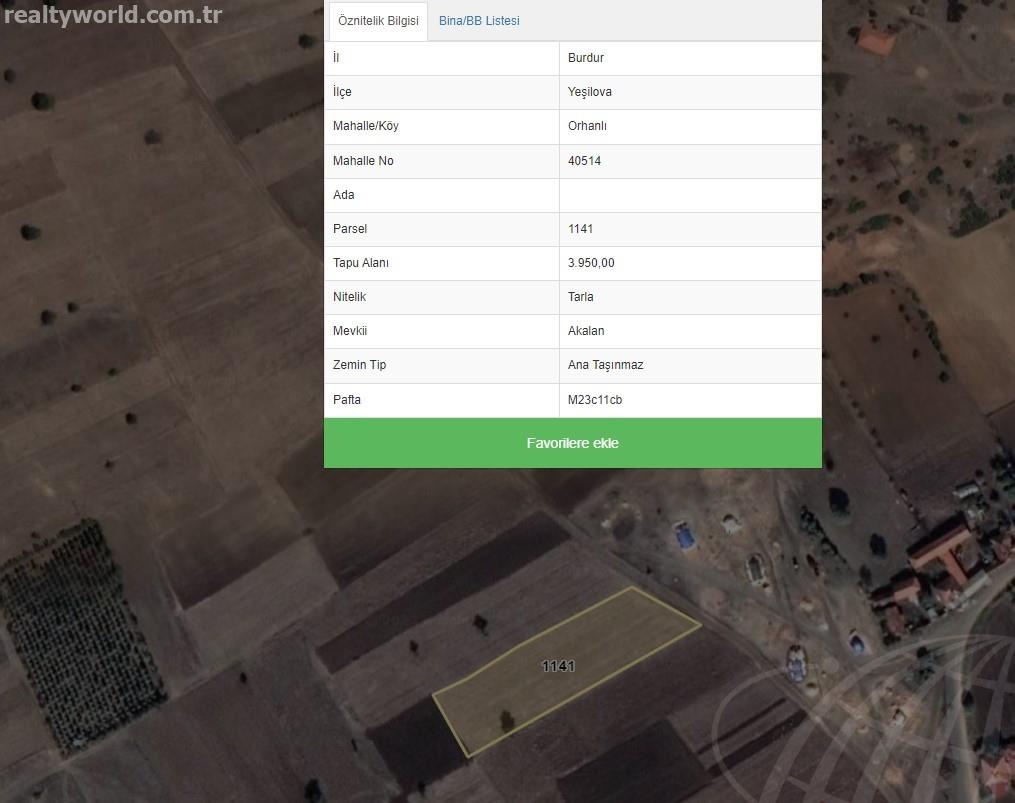Open the Bina/BB Listesi tab
This screenshot has height=803, width=1015.
[479, 21]
